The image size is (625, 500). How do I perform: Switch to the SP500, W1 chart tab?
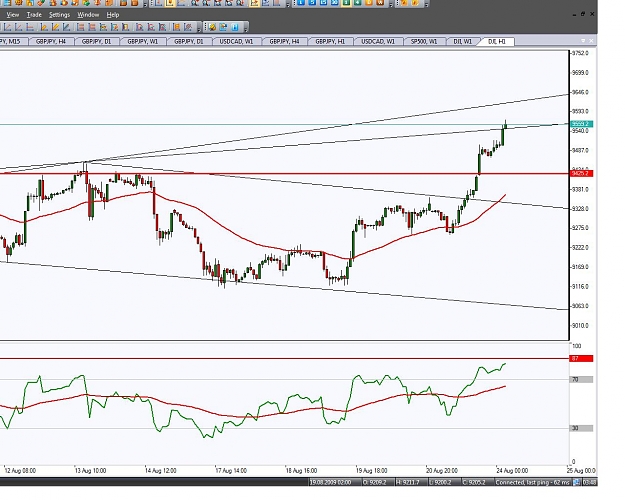(x=424, y=41)
